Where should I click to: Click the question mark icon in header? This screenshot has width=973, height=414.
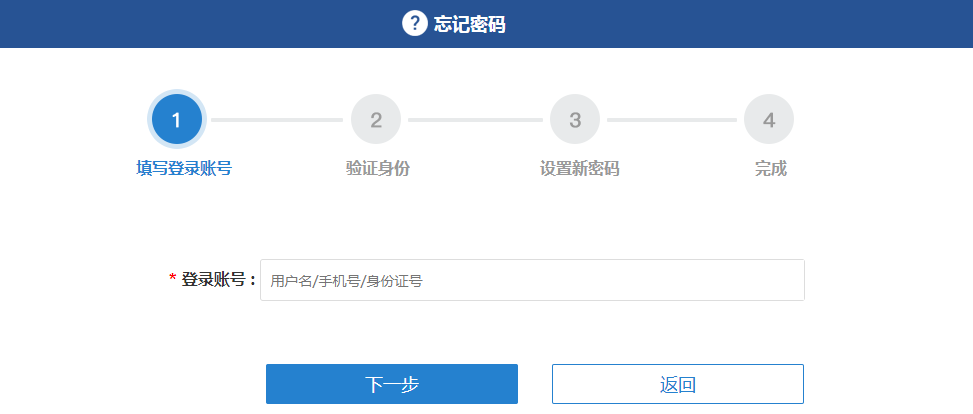[415, 24]
